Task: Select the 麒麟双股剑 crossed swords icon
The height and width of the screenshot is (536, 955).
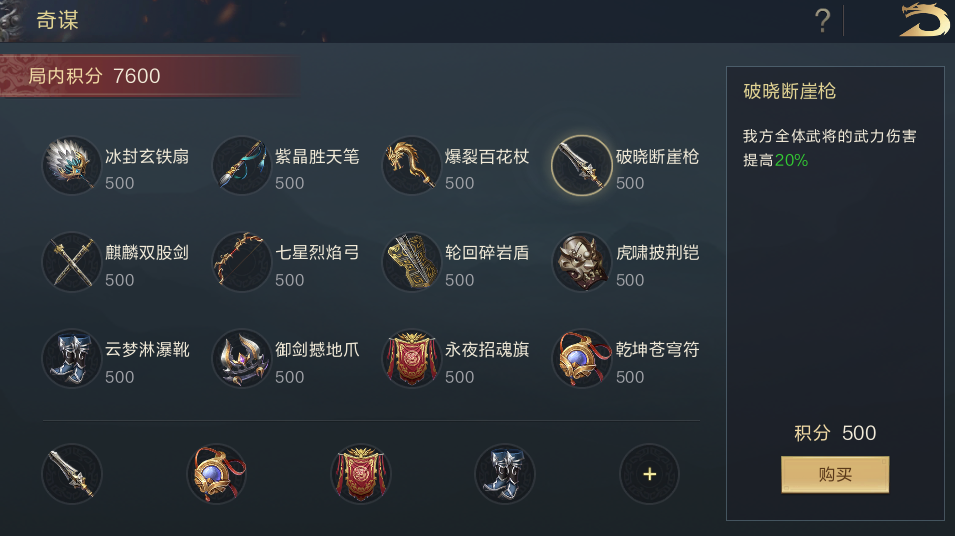Action: tap(71, 262)
